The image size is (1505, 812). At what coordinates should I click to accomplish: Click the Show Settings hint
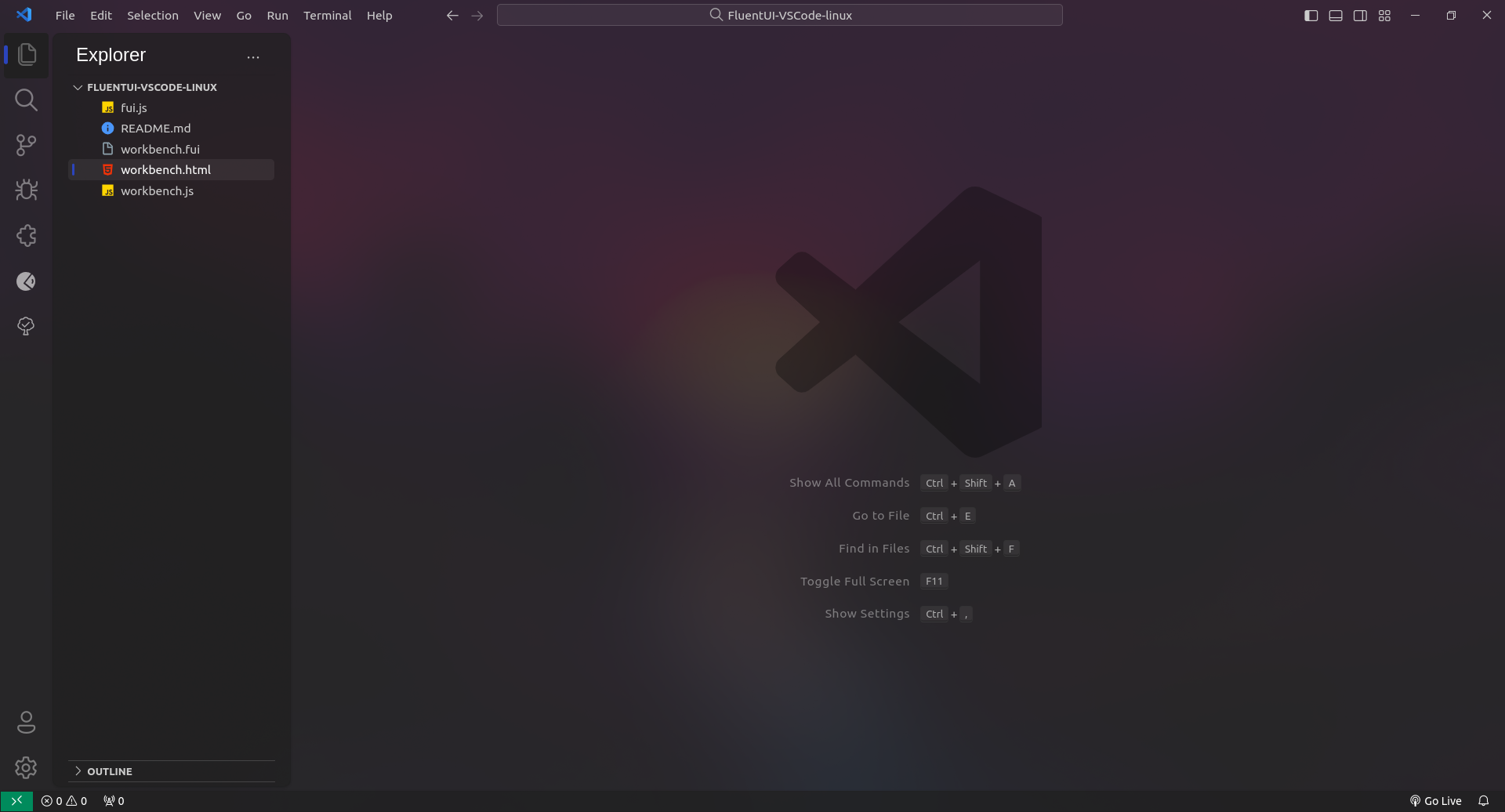coord(868,614)
